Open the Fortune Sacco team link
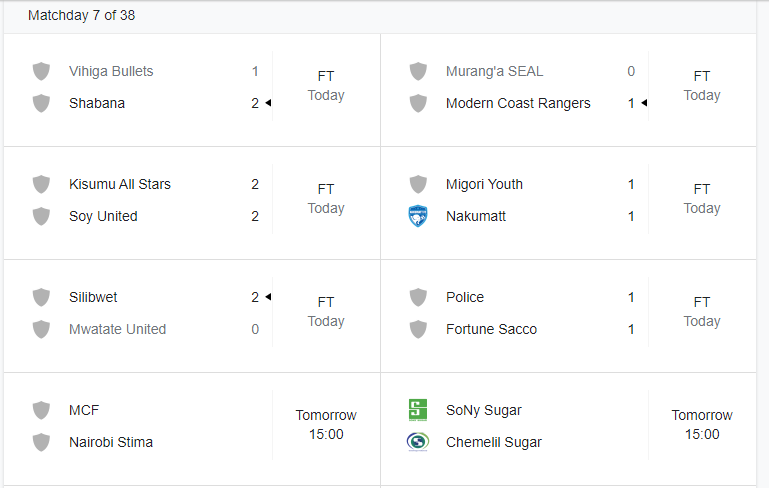 coord(491,329)
